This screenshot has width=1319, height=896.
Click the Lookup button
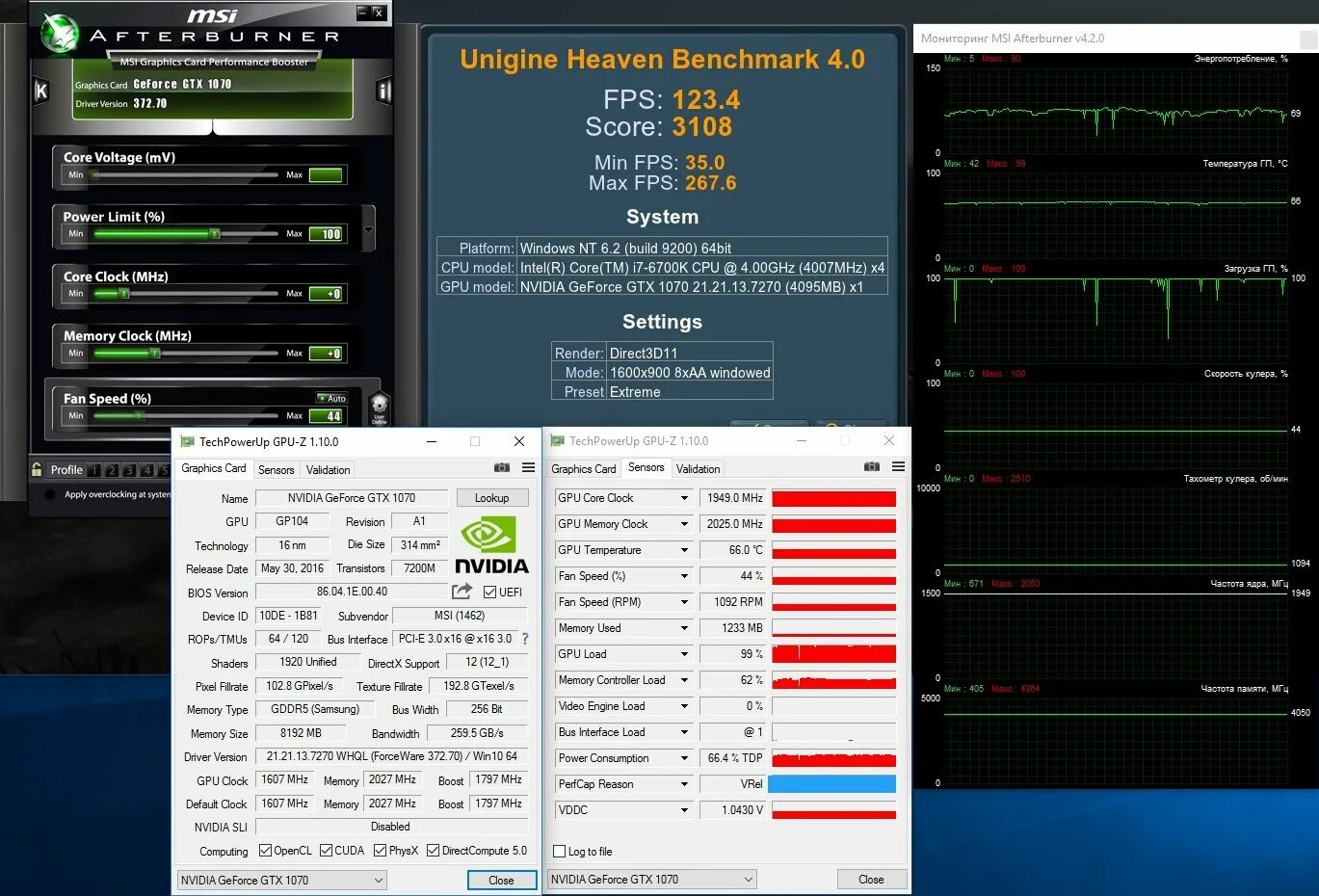491,498
